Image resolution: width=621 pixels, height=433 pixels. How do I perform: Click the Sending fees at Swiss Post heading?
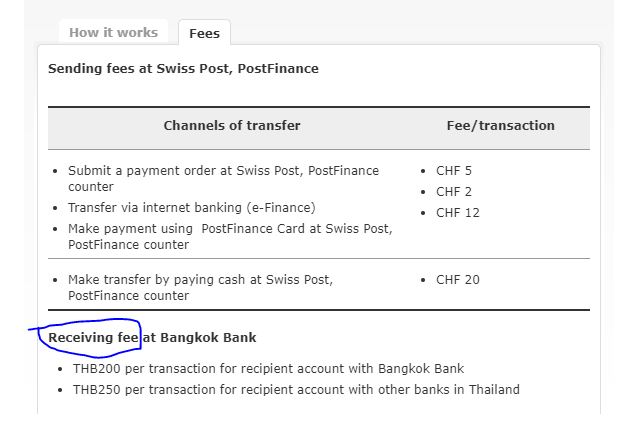point(183,69)
